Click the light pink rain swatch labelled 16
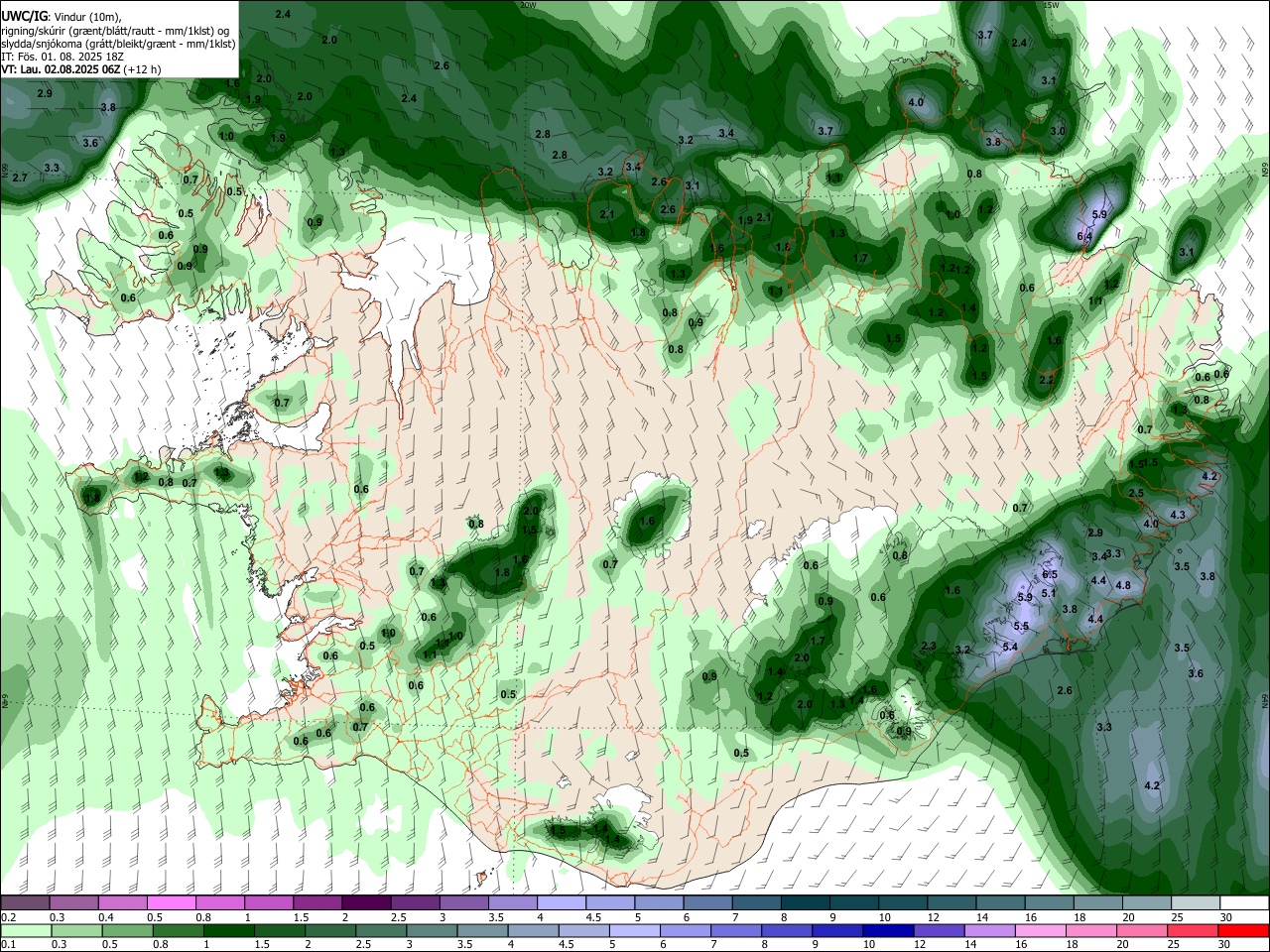This screenshot has width=1270, height=952. coord(1041,930)
